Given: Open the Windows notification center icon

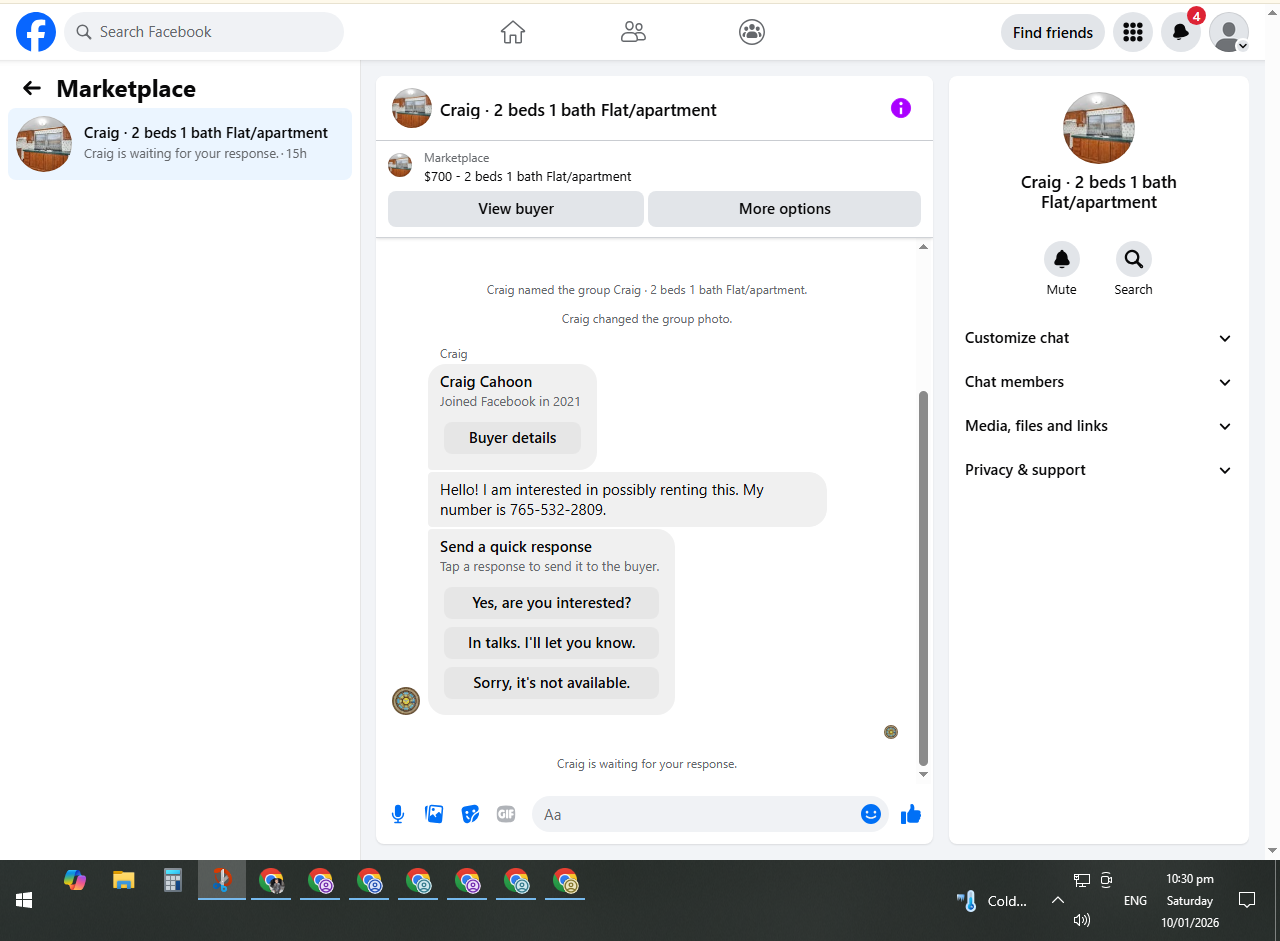Looking at the screenshot, I should click(1247, 900).
